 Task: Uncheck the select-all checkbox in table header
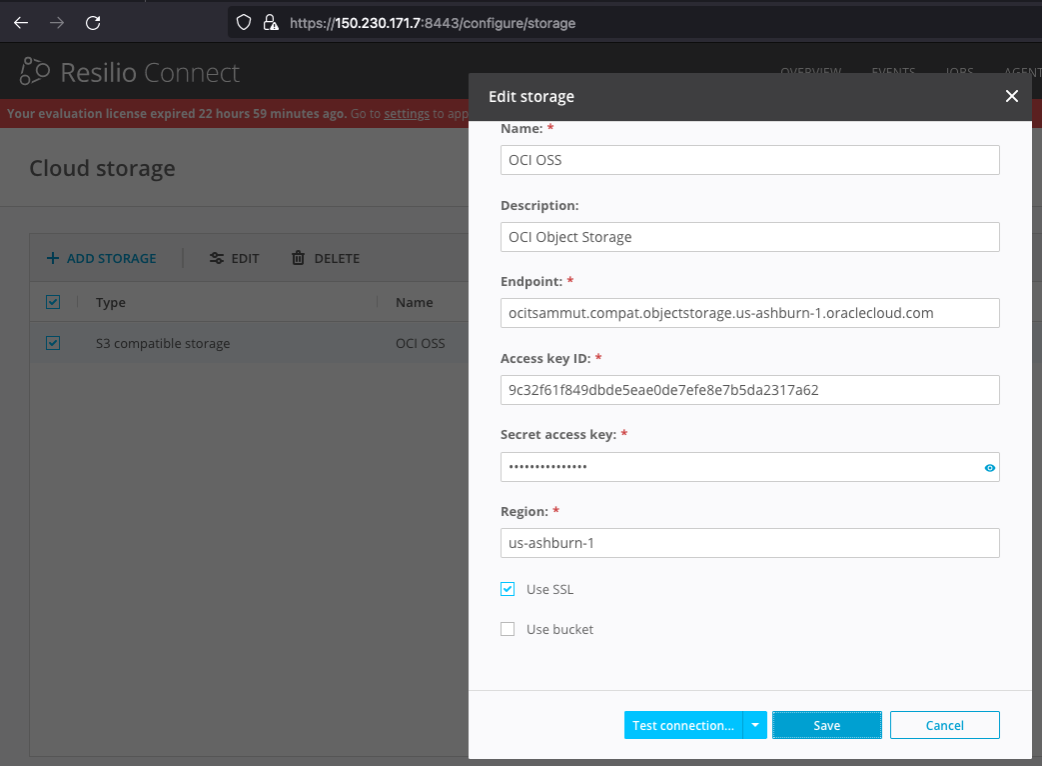click(52, 301)
